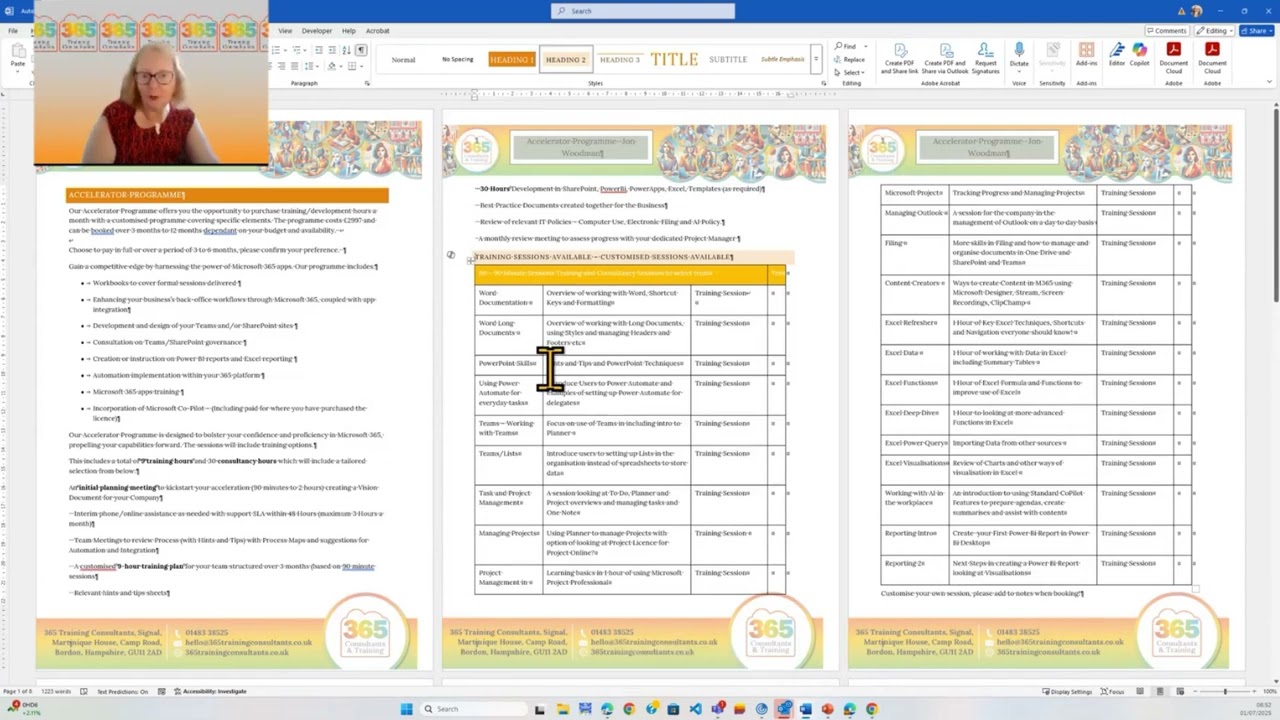Click Text Predictions: On in status bar
1280x720 pixels.
122,692
